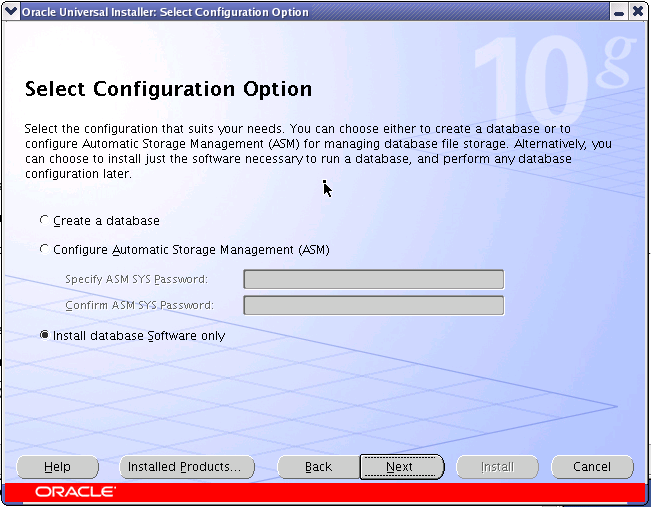The width and height of the screenshot is (651, 507).
Task: Open the Help button
Action: coord(57,467)
